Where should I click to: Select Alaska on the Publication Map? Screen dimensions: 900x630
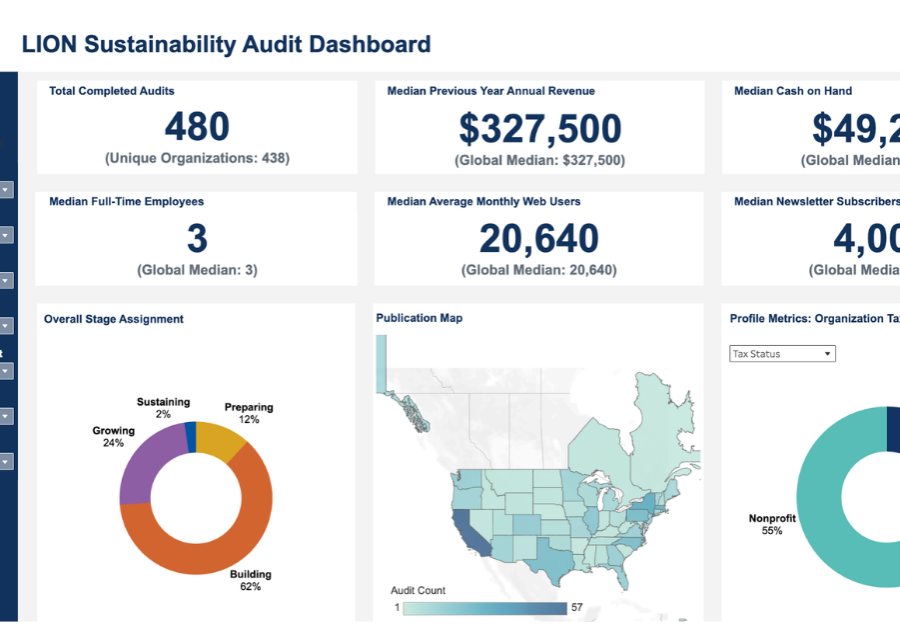pos(381,364)
